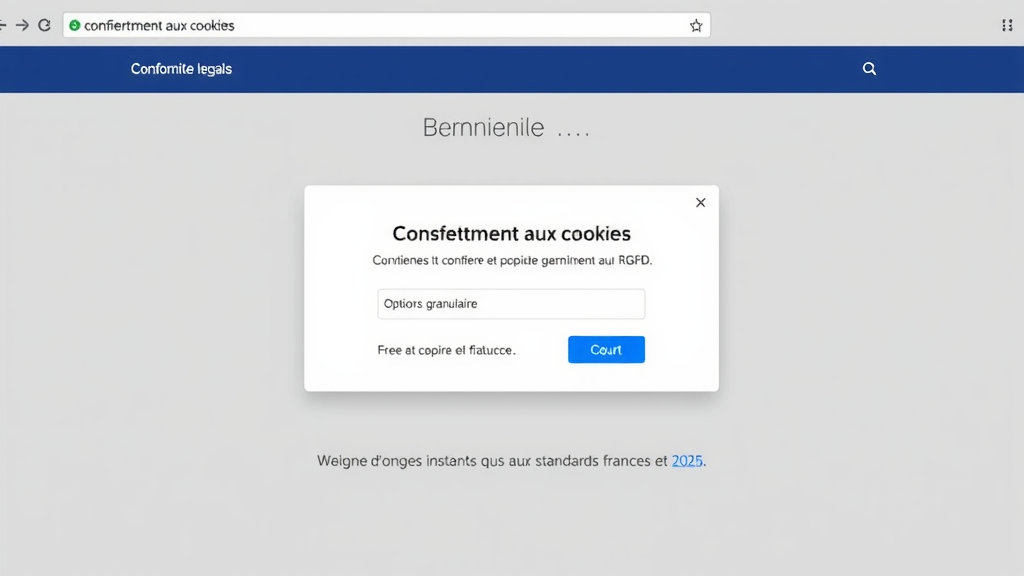Go forward using the forward arrow
Viewport: 1024px width, 576px height.
[24, 25]
